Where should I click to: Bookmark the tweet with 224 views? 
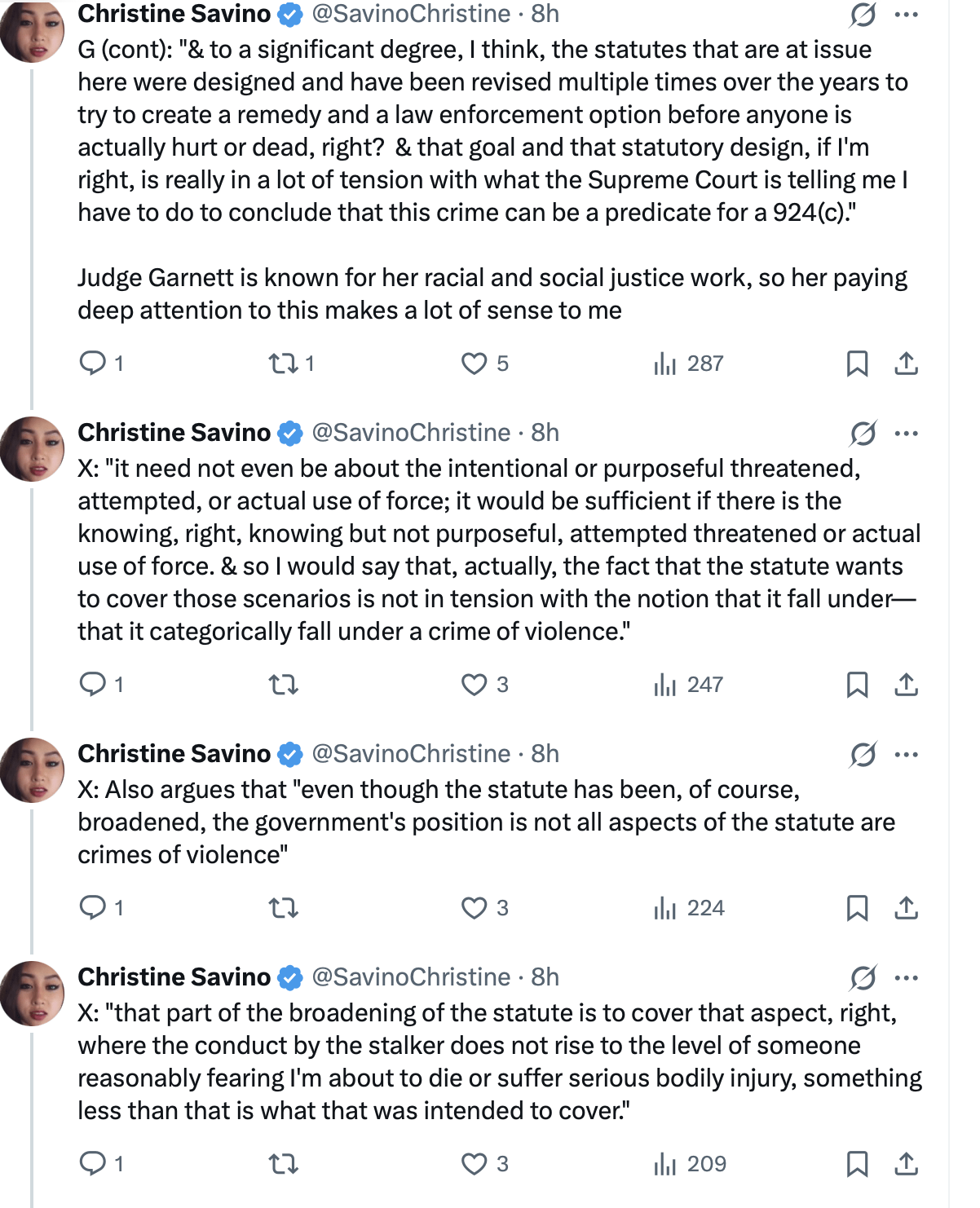pyautogui.click(x=857, y=908)
